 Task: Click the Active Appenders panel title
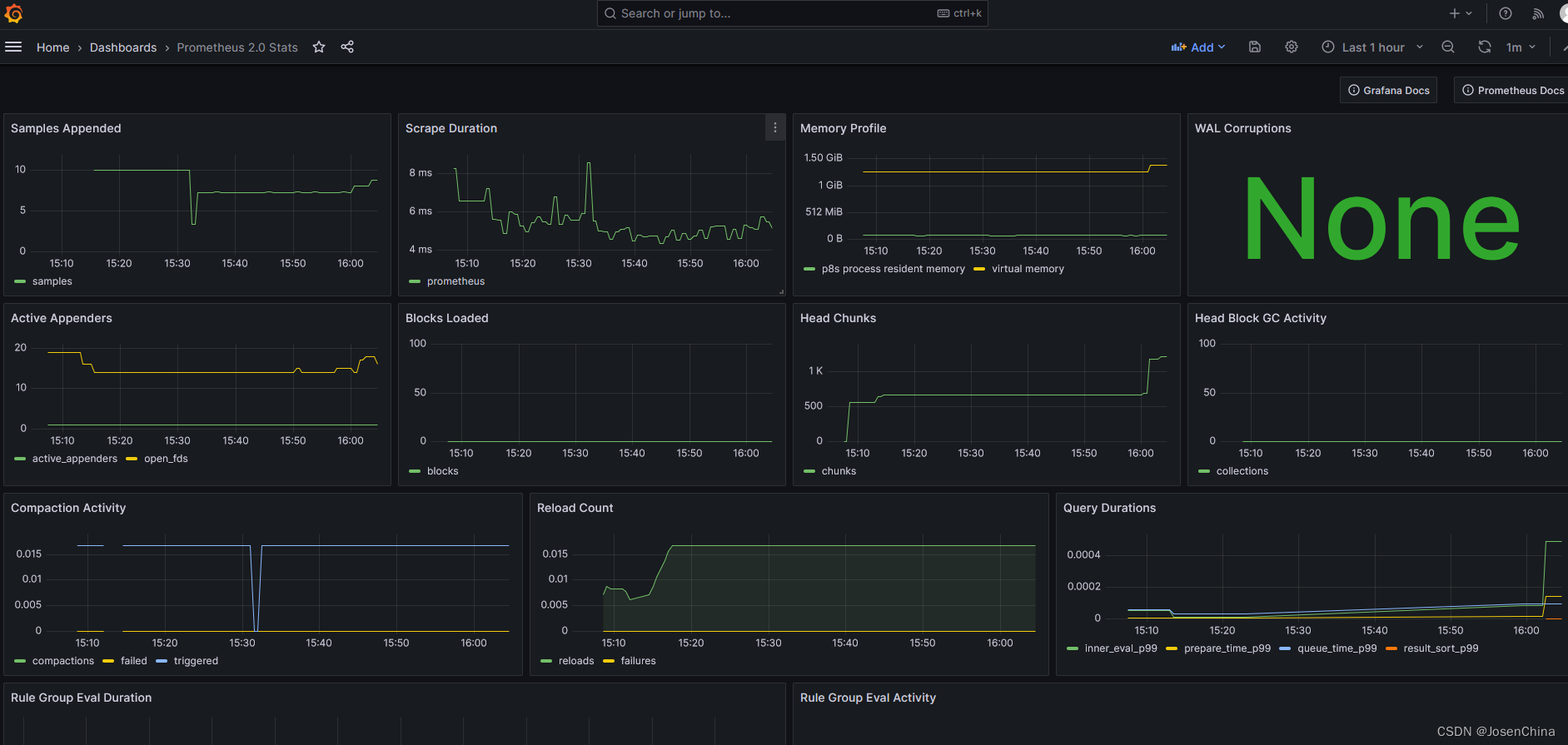tap(62, 318)
